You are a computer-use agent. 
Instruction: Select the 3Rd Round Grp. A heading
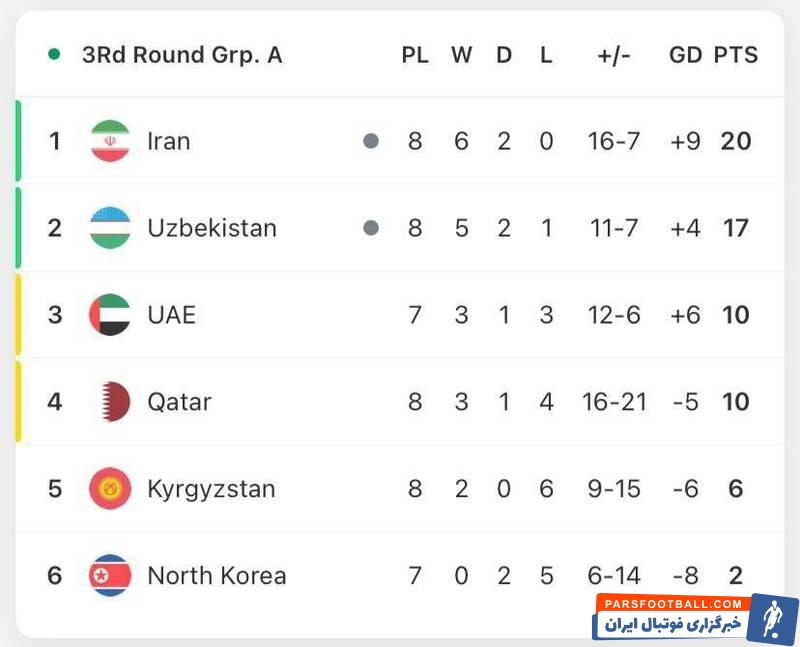[182, 55]
